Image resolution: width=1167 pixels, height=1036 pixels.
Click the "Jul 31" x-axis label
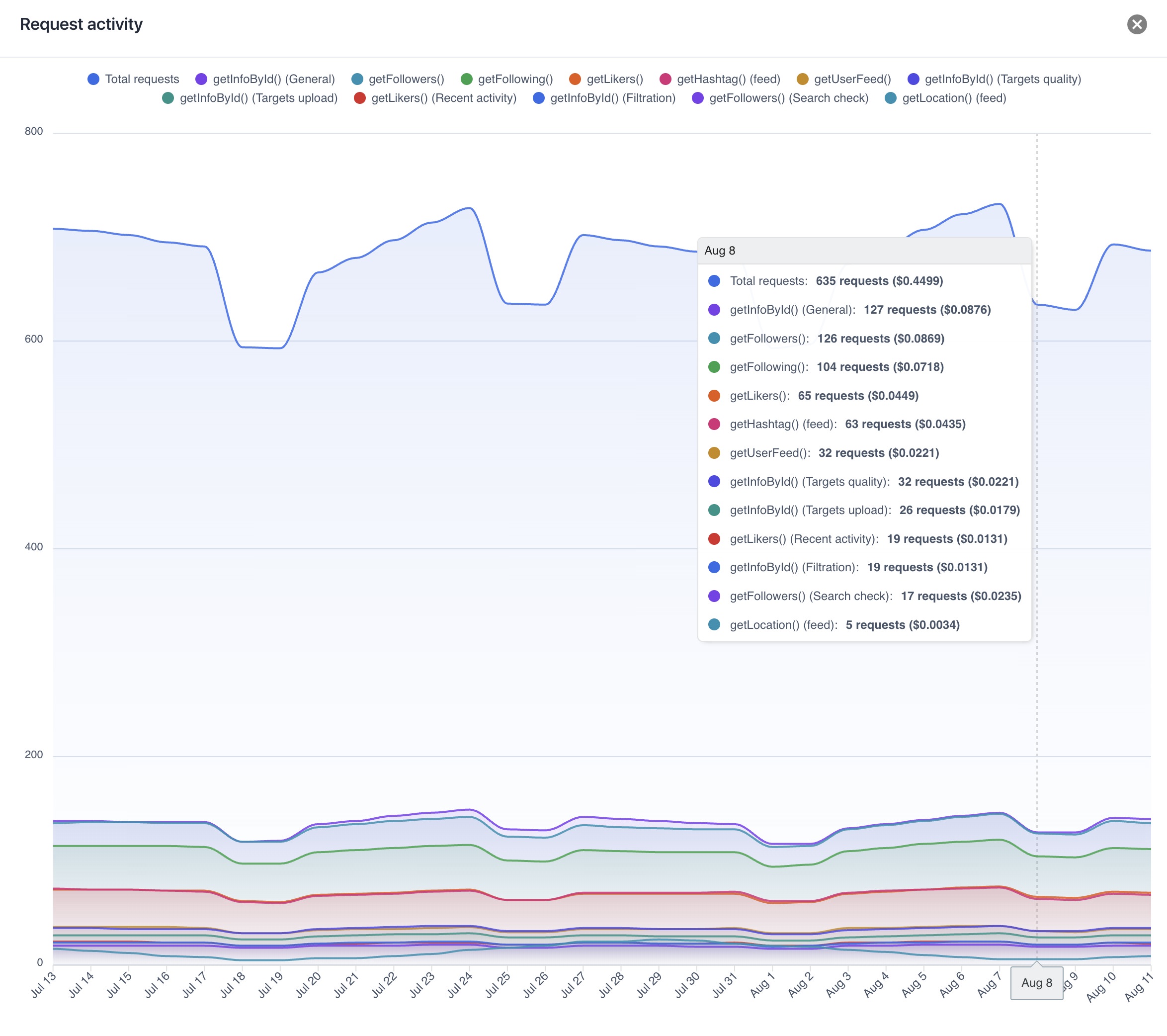pyautogui.click(x=725, y=985)
